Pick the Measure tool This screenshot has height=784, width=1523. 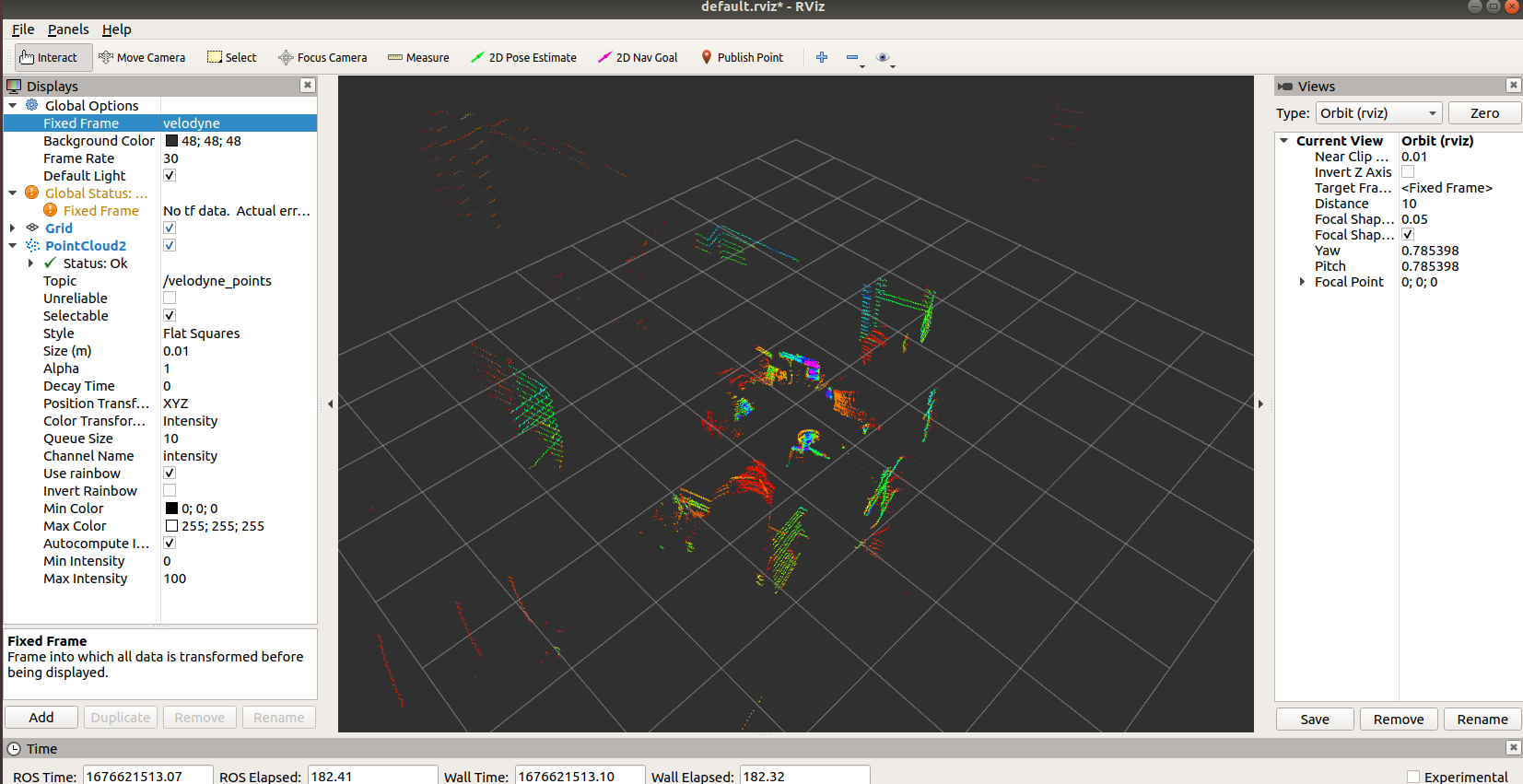[x=418, y=57]
